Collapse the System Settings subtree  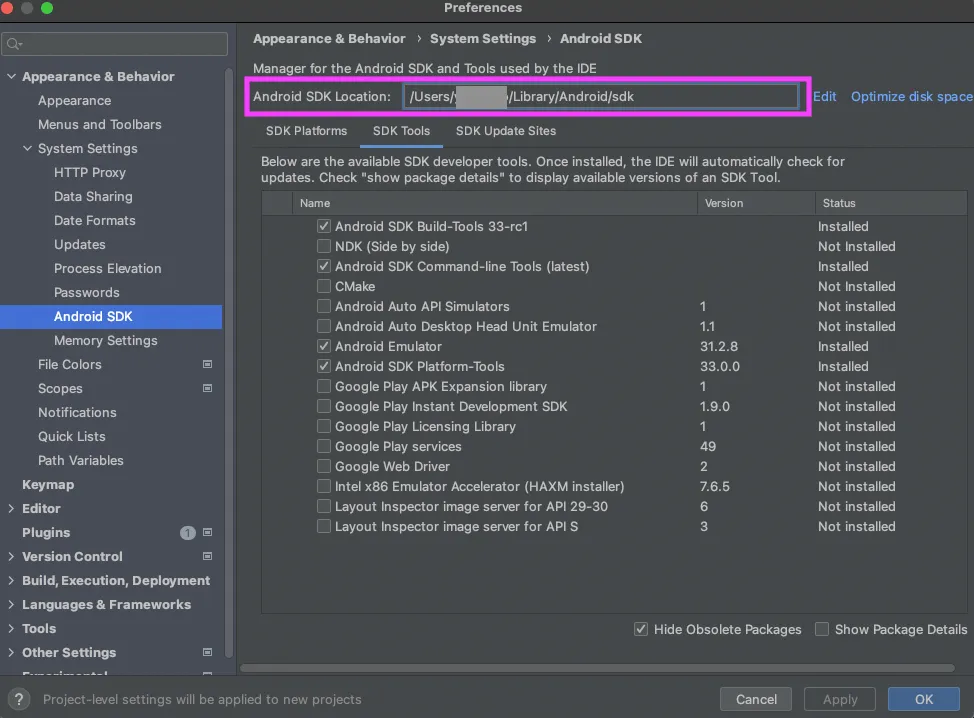(27, 148)
